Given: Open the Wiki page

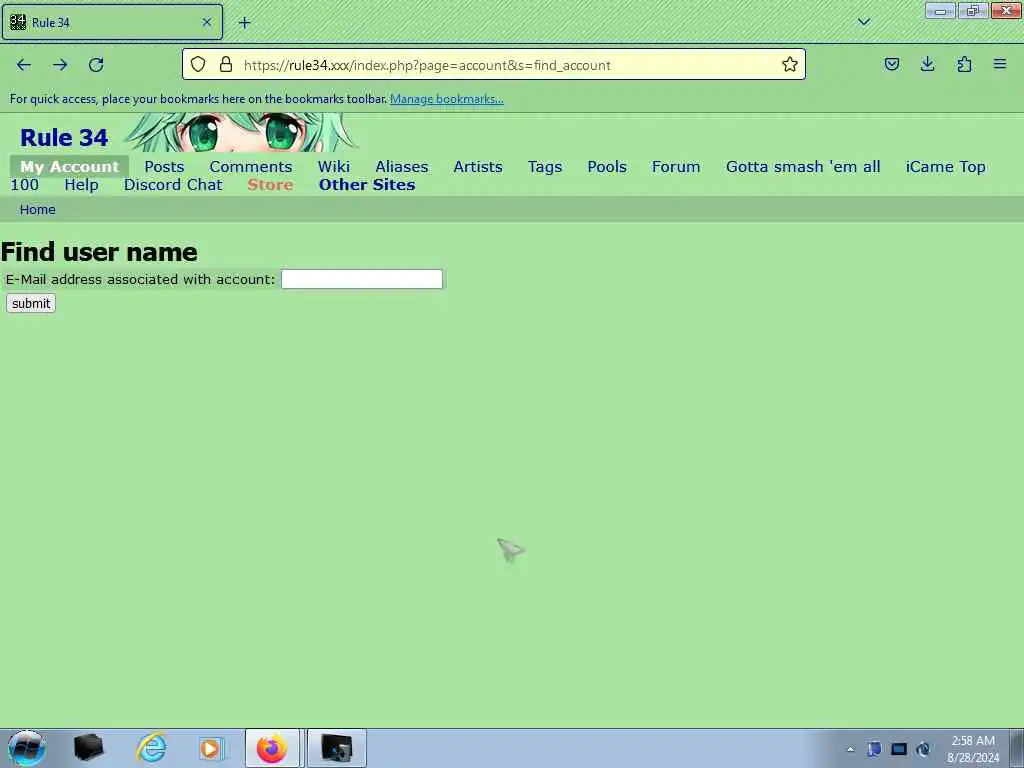Looking at the screenshot, I should pos(334,167).
